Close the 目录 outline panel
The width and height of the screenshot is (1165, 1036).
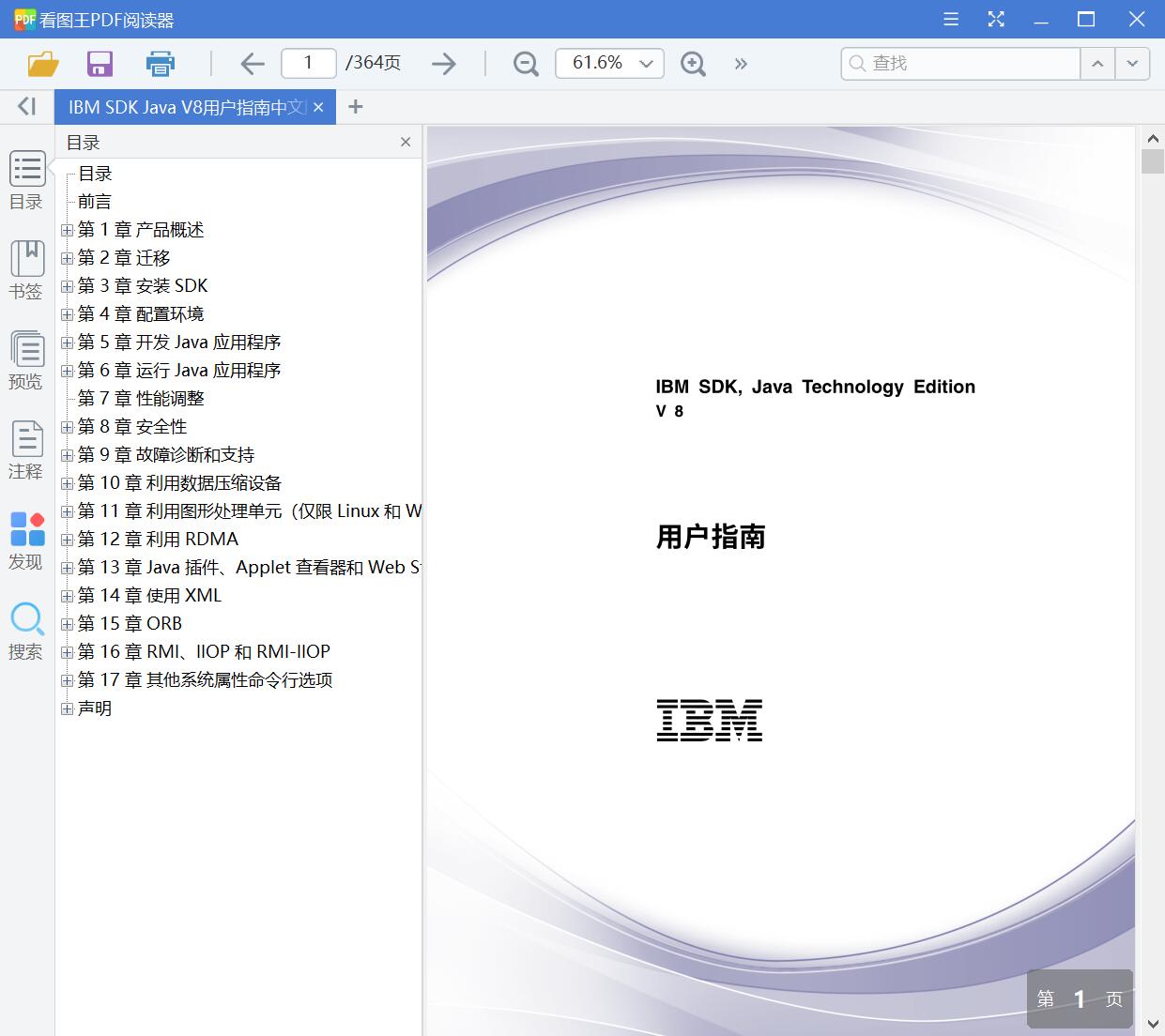coord(406,142)
